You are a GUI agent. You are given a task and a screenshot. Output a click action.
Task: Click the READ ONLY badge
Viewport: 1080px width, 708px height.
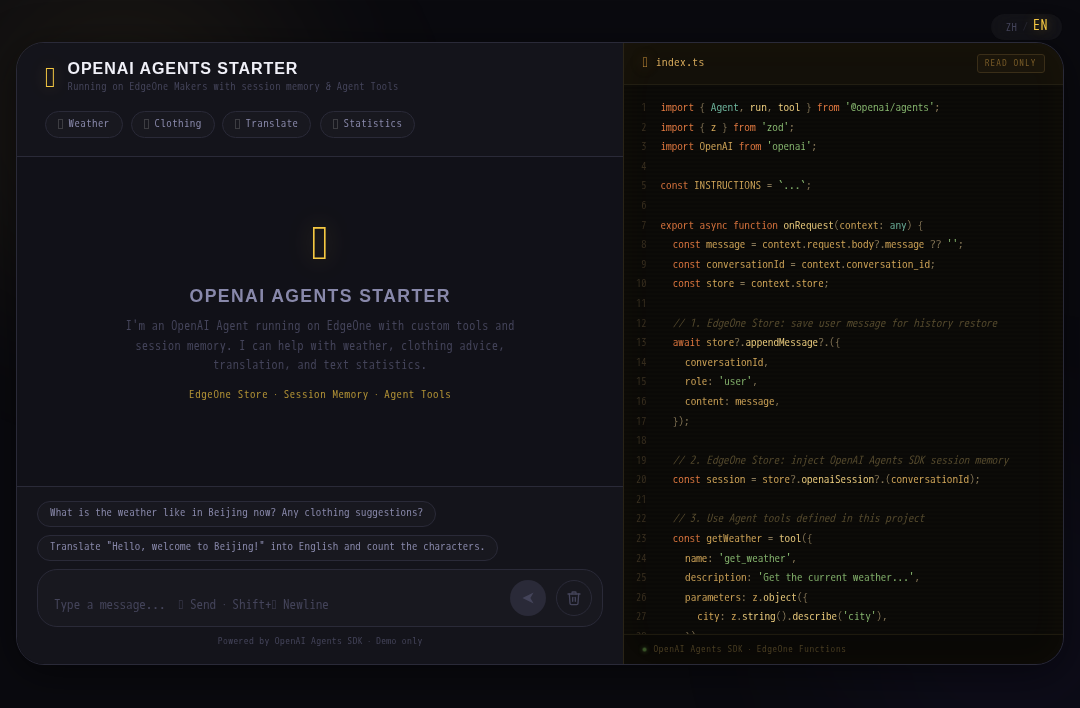point(1010,63)
